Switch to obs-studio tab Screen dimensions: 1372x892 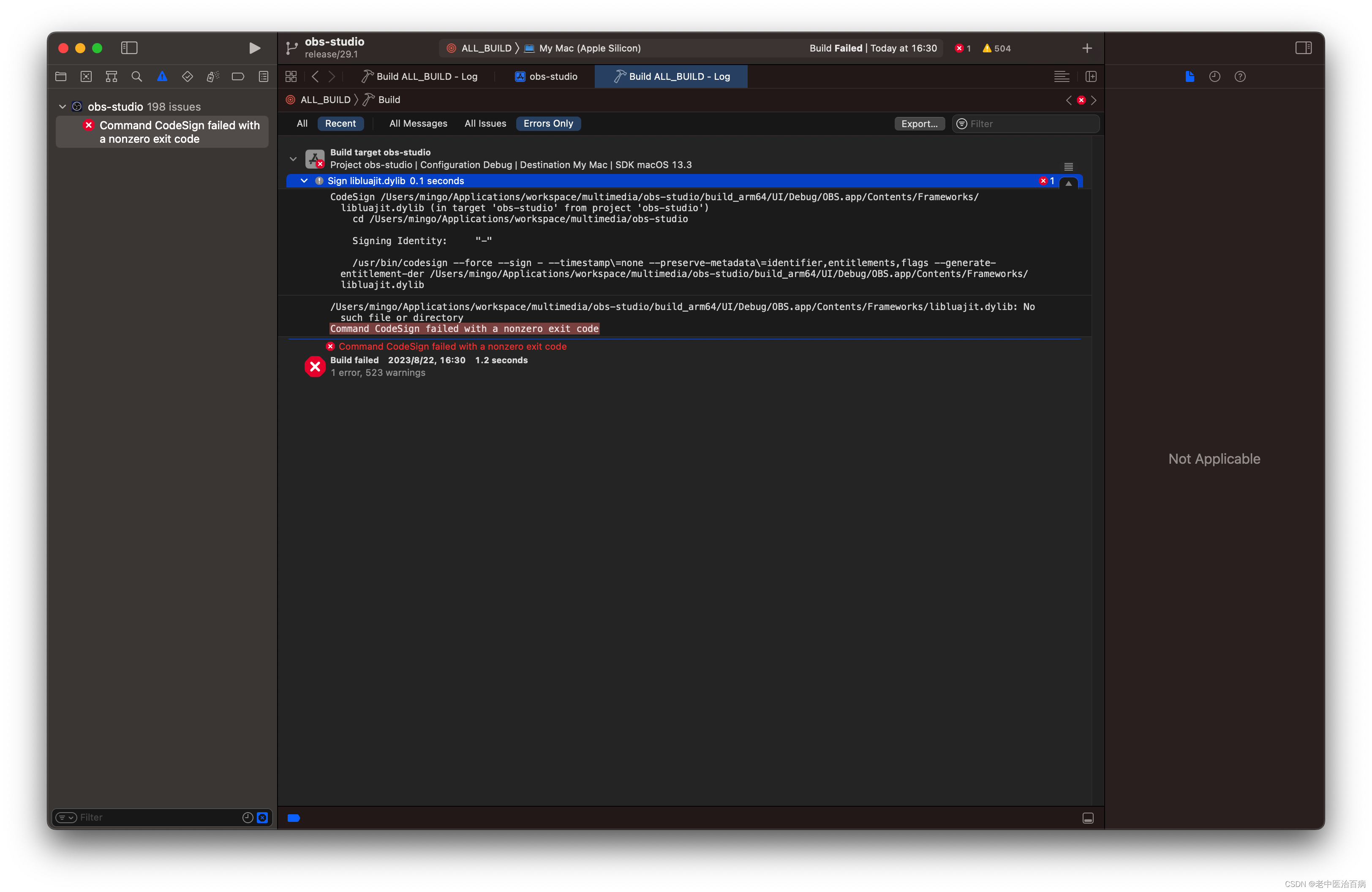(545, 76)
